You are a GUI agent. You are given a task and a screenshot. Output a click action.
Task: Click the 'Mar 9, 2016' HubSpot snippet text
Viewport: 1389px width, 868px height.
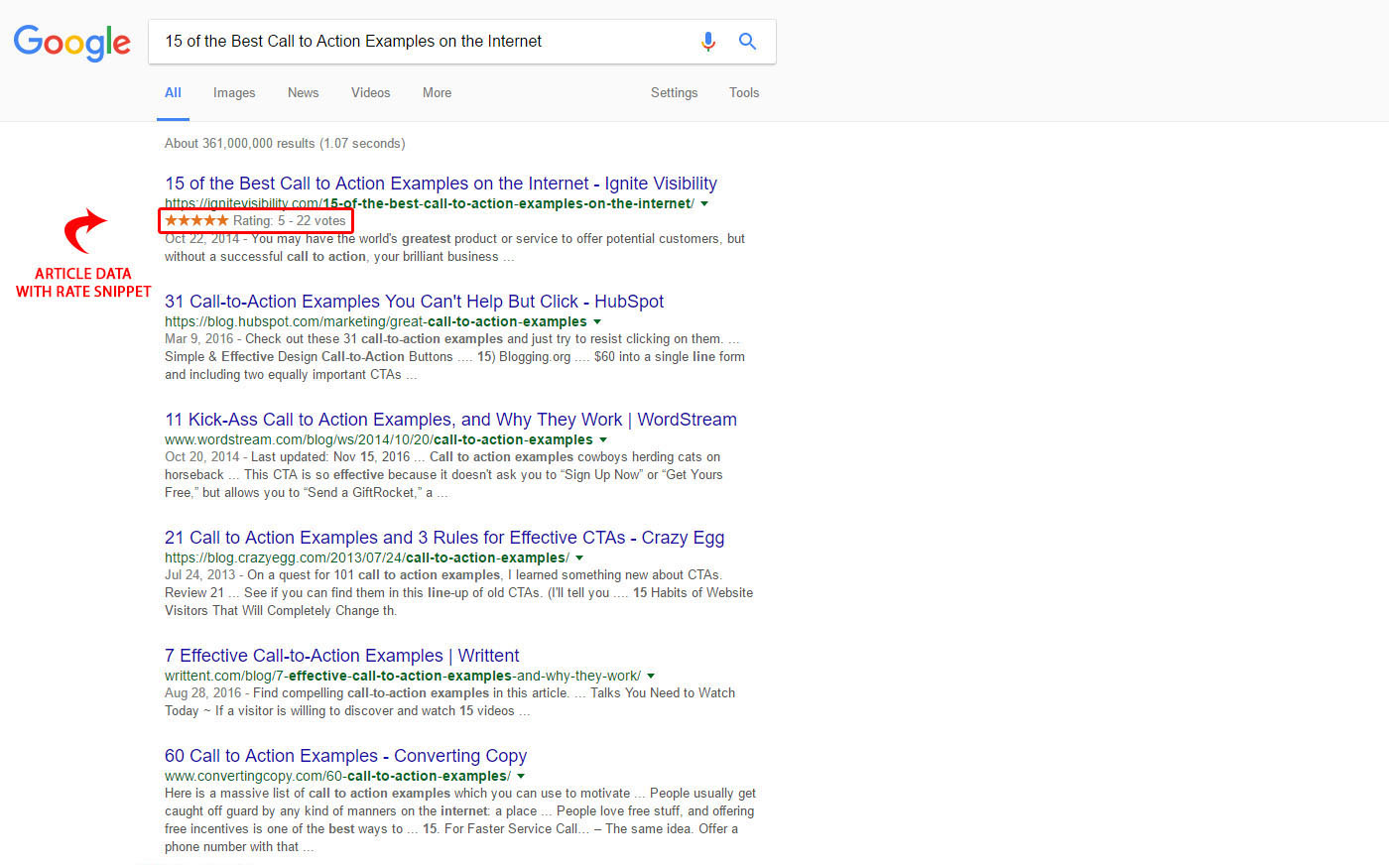[x=199, y=338]
